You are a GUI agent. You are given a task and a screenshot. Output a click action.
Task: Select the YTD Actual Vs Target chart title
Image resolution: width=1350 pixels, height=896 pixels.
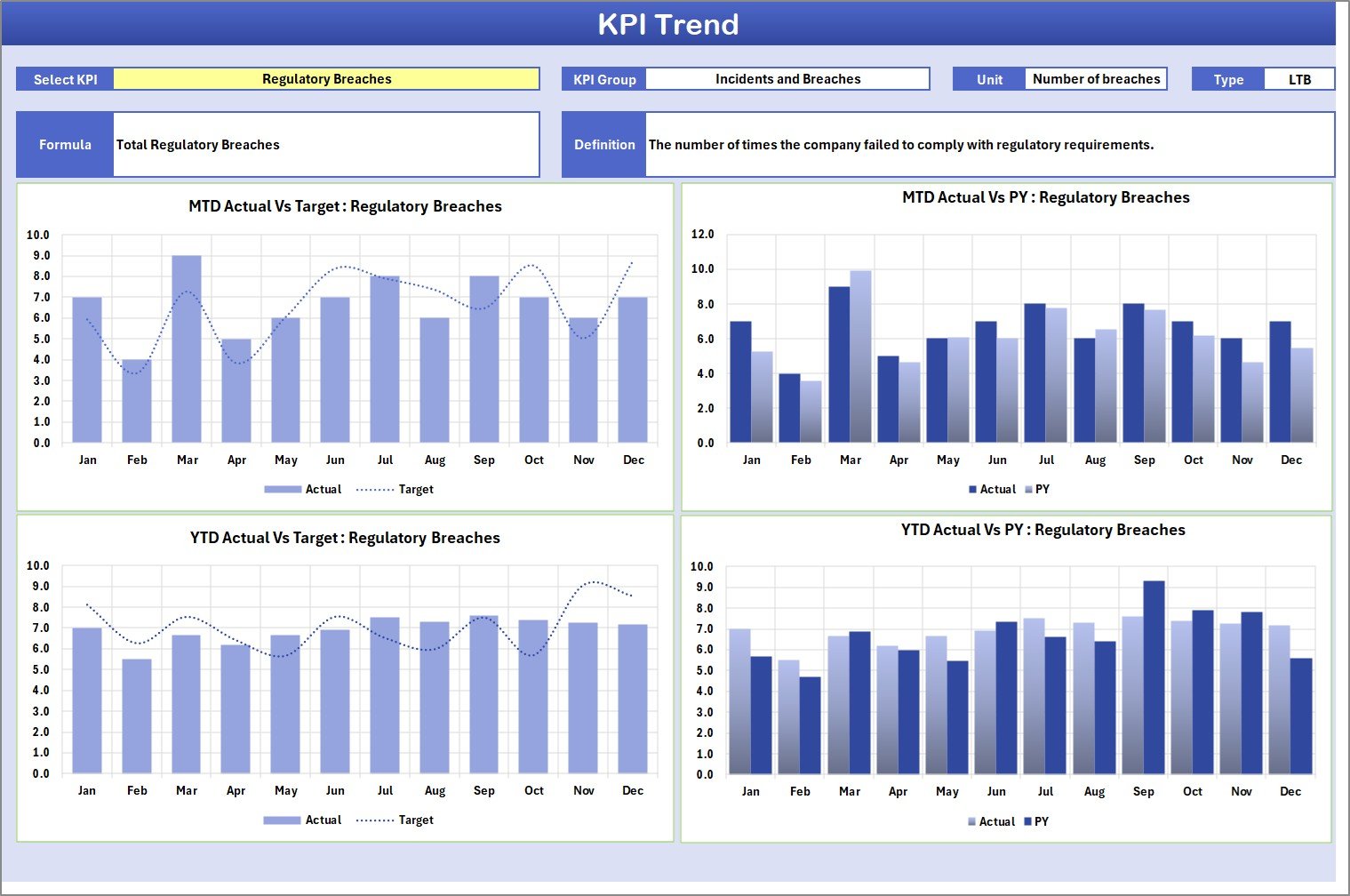pyautogui.click(x=345, y=538)
